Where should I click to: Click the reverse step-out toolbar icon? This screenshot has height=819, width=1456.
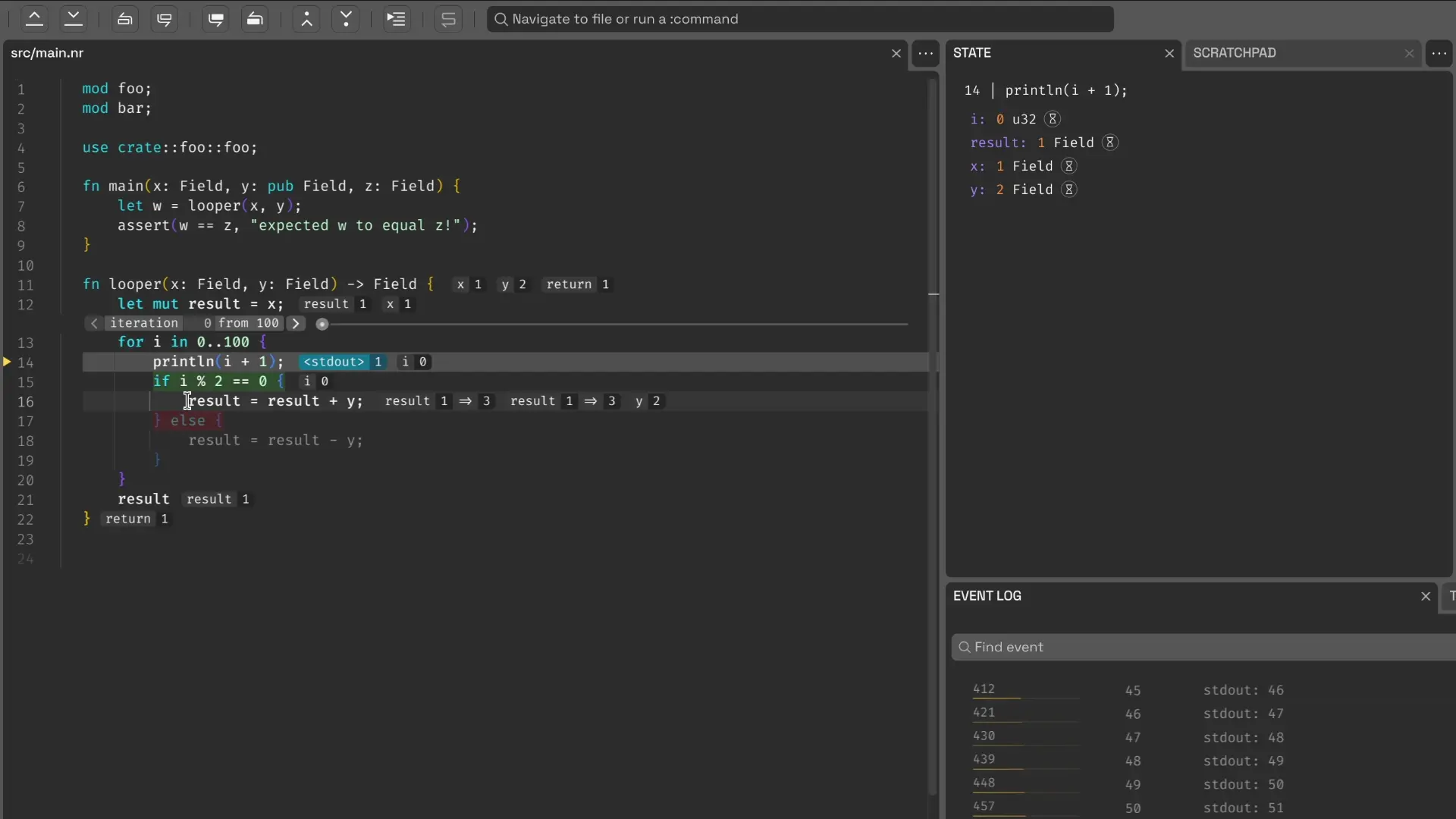[125, 19]
